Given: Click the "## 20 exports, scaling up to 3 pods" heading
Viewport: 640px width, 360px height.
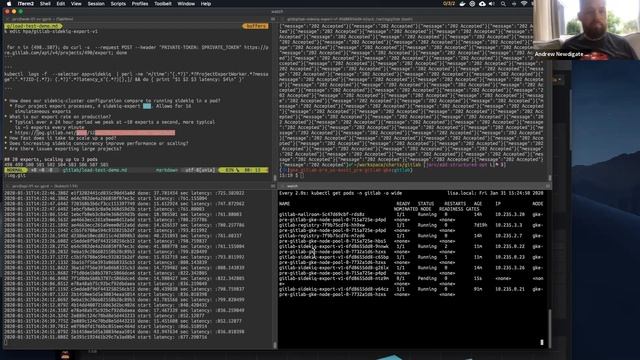Looking at the screenshot, I should 51,160.
